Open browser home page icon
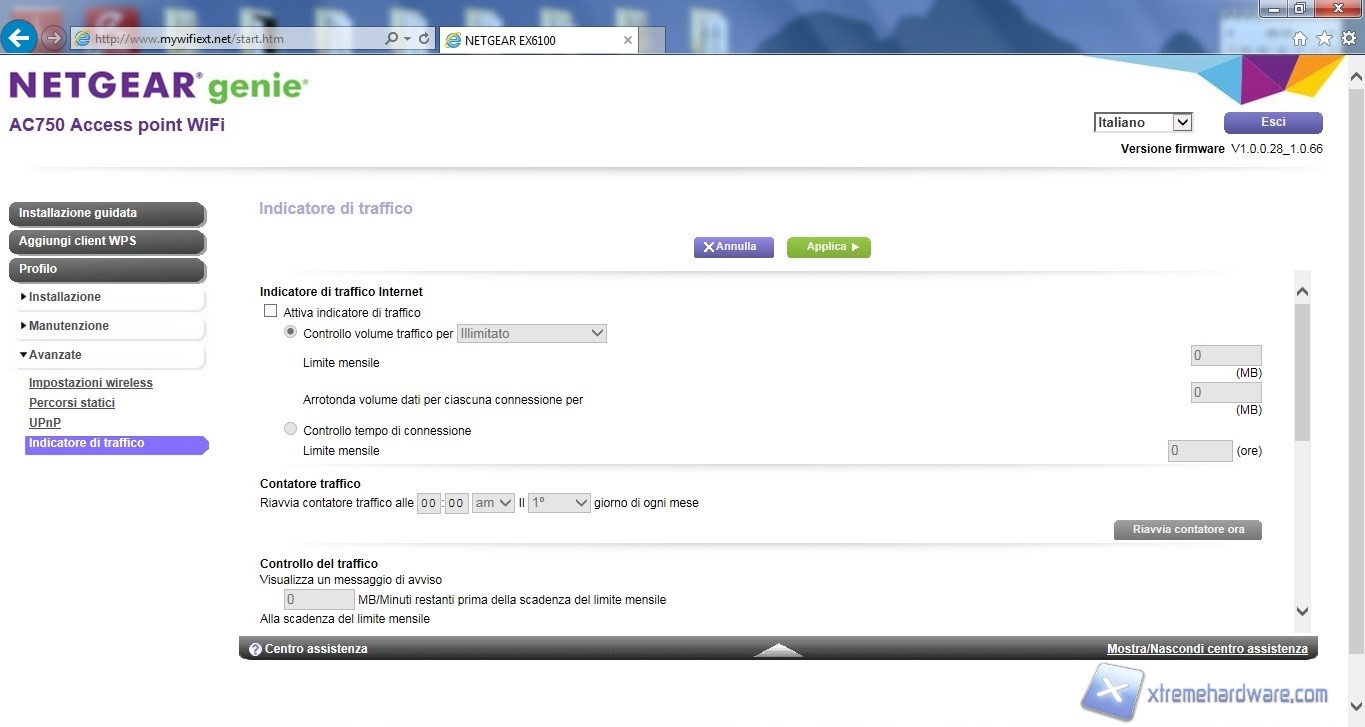This screenshot has height=727, width=1365. coord(1300,39)
